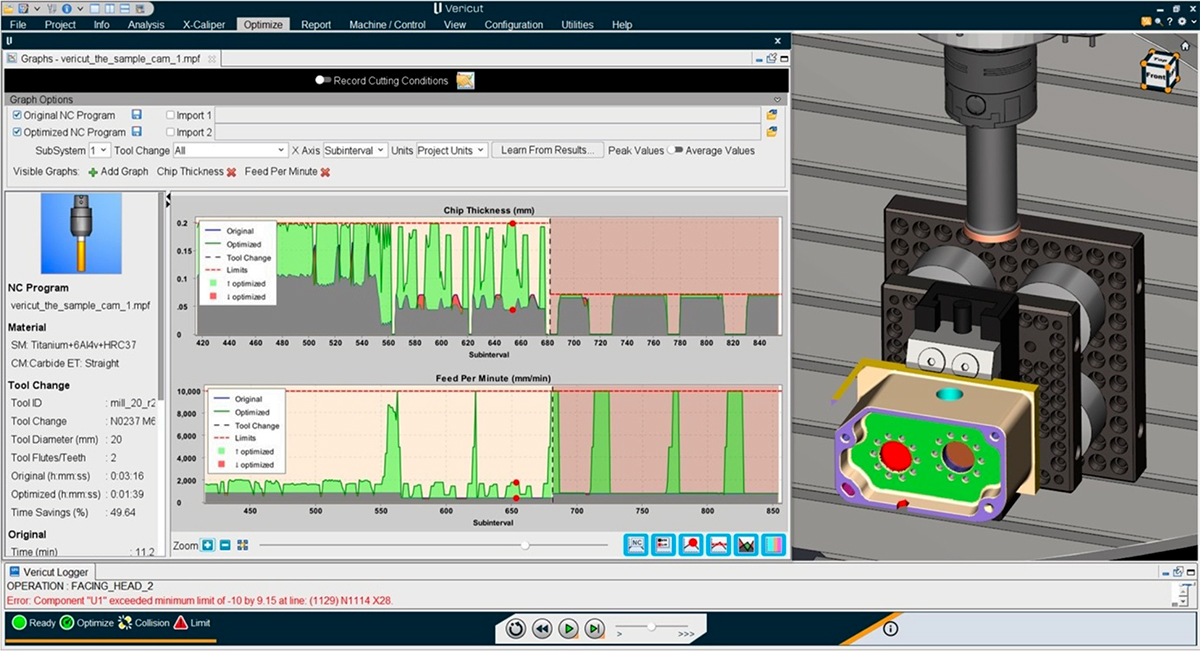Collapse the Graph Options section
The height and width of the screenshot is (651, 1200).
tap(777, 100)
